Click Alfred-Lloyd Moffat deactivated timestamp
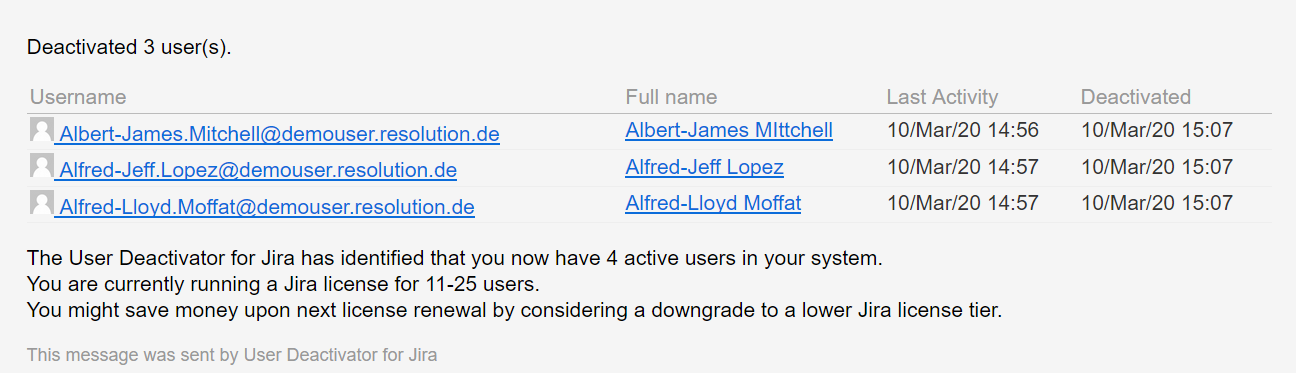 tap(1157, 204)
